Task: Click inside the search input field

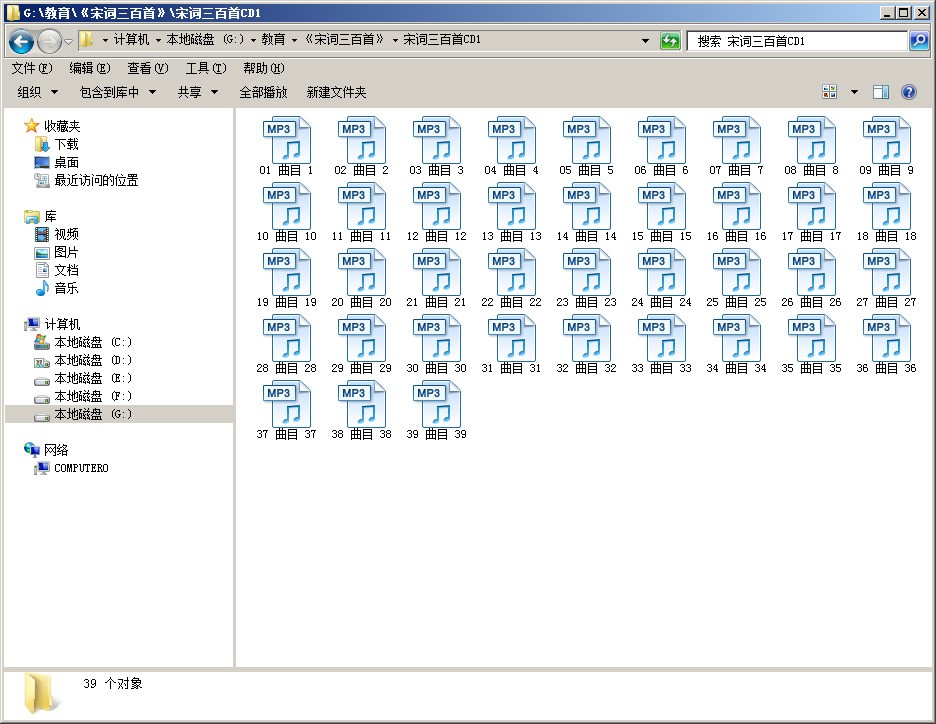Action: [x=790, y=41]
